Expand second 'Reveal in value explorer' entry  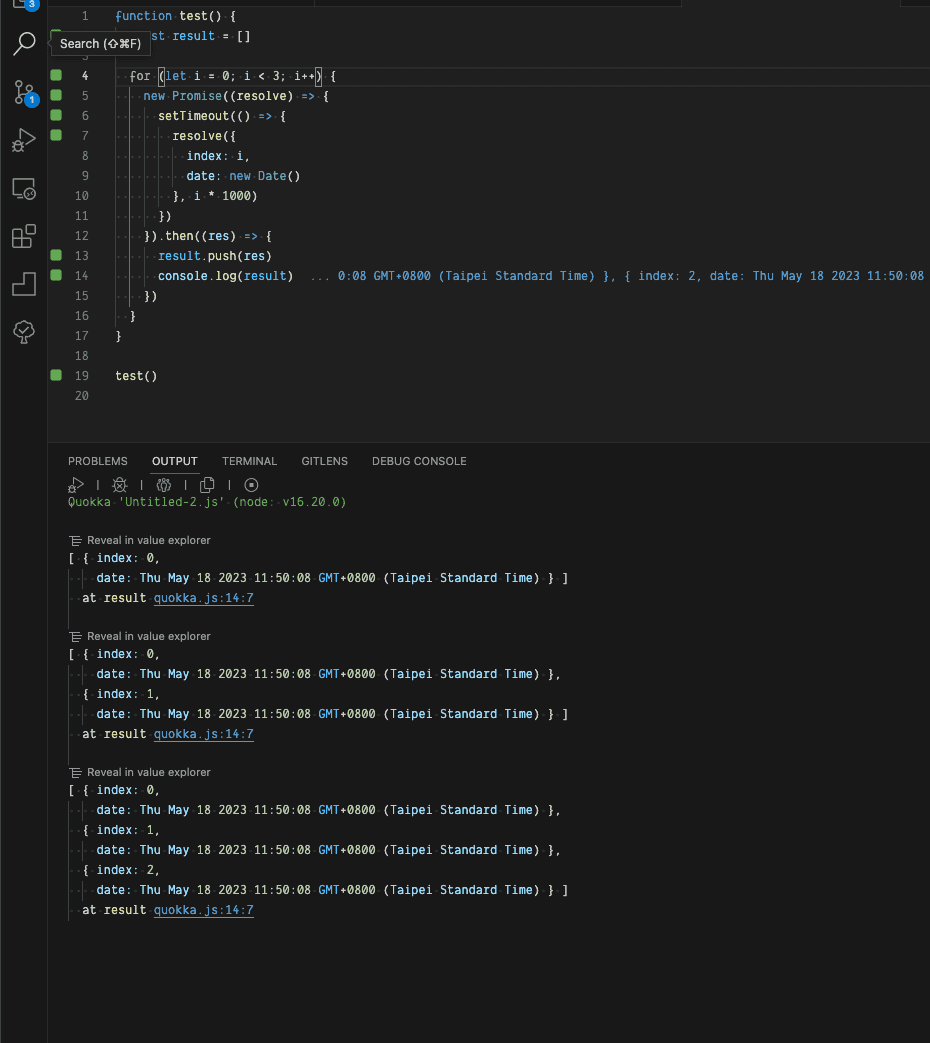[x=140, y=636]
